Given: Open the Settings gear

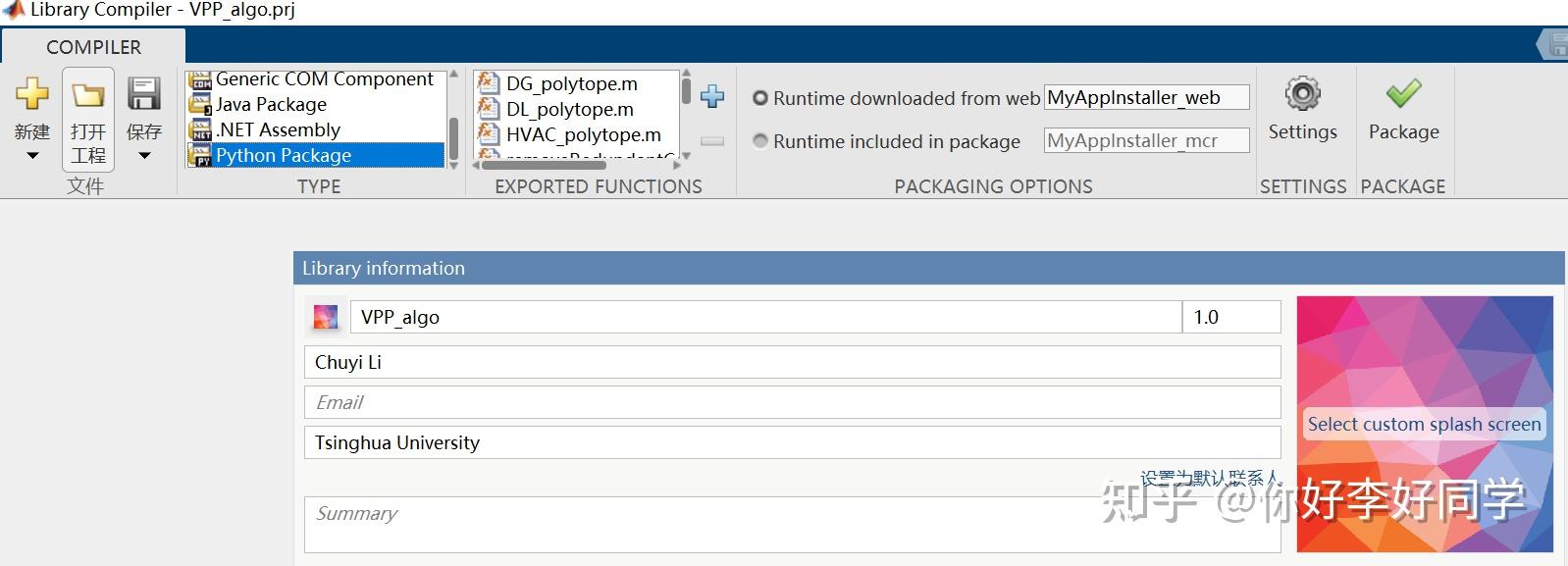Looking at the screenshot, I should tap(1302, 95).
